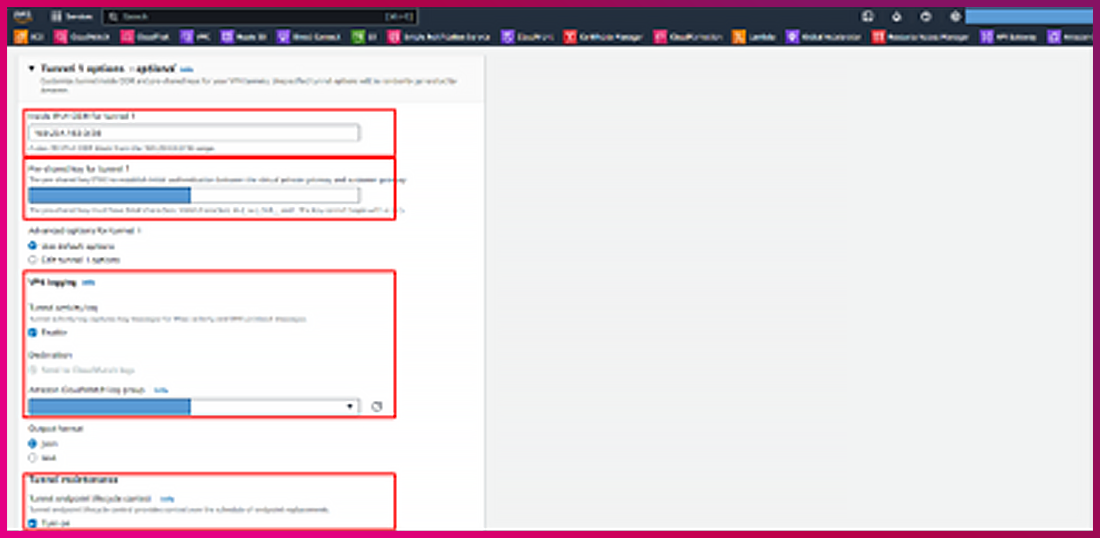
Task: Click the Info link beside VPN logging
Action: [x=88, y=283]
